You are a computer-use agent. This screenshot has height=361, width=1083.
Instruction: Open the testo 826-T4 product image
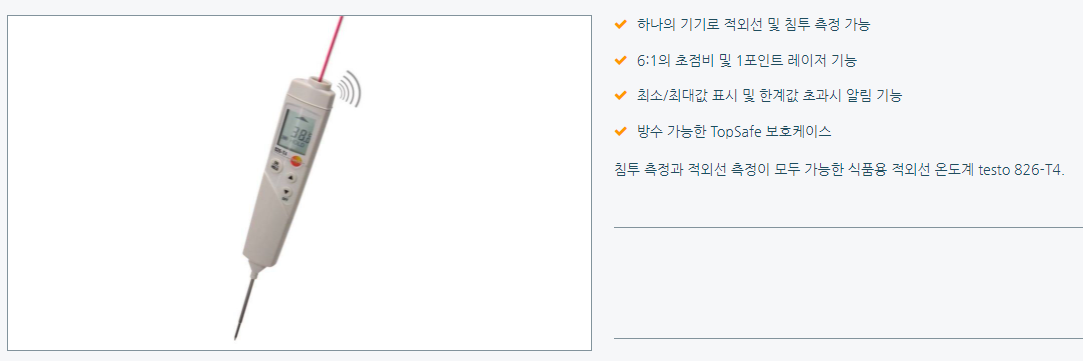click(x=299, y=183)
